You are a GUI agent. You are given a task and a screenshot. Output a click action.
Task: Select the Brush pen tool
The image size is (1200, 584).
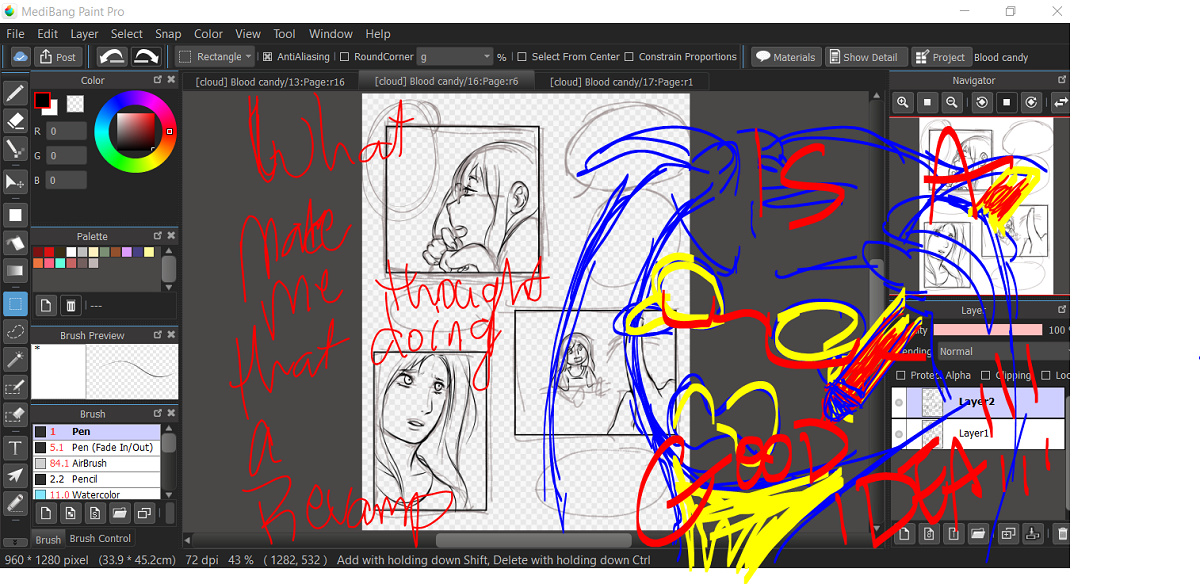15,94
